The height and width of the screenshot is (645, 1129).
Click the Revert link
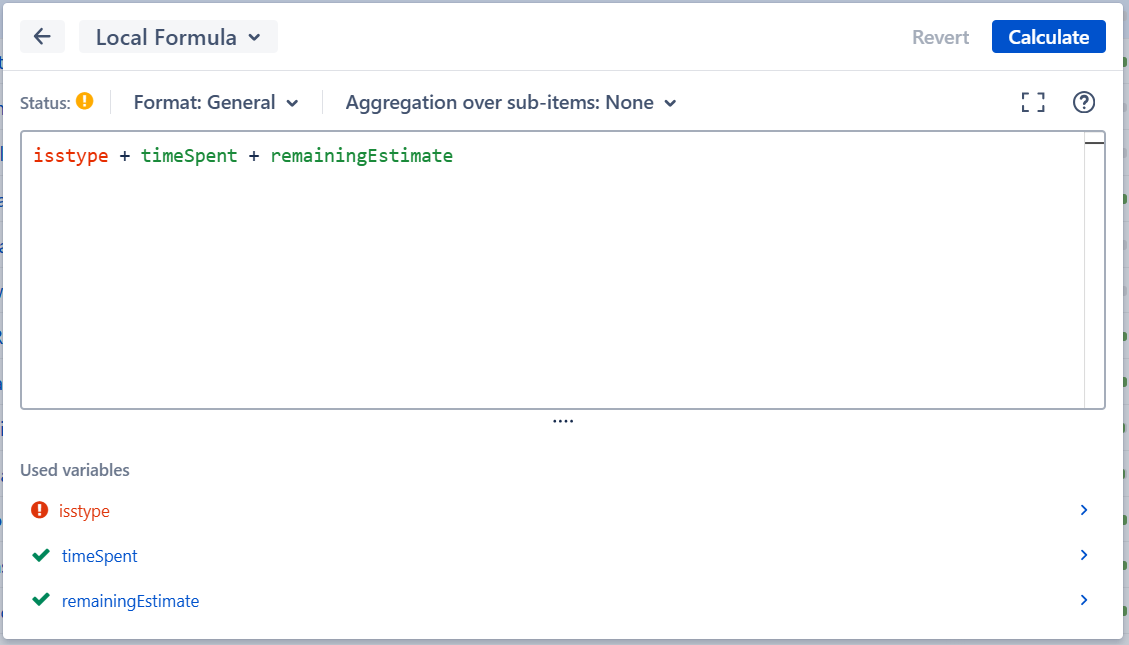coord(939,36)
